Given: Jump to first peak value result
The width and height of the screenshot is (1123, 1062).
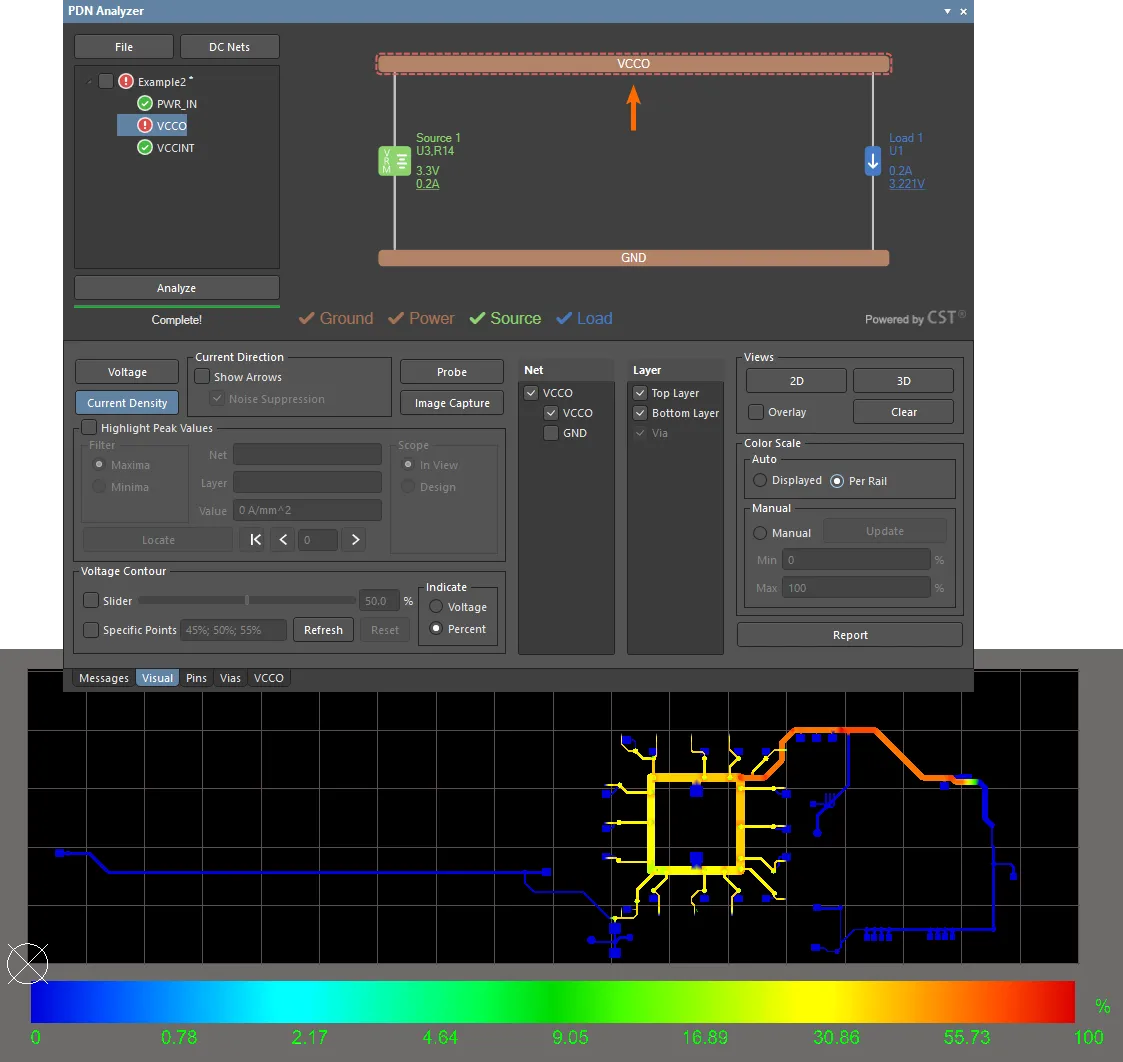Looking at the screenshot, I should coord(255,540).
